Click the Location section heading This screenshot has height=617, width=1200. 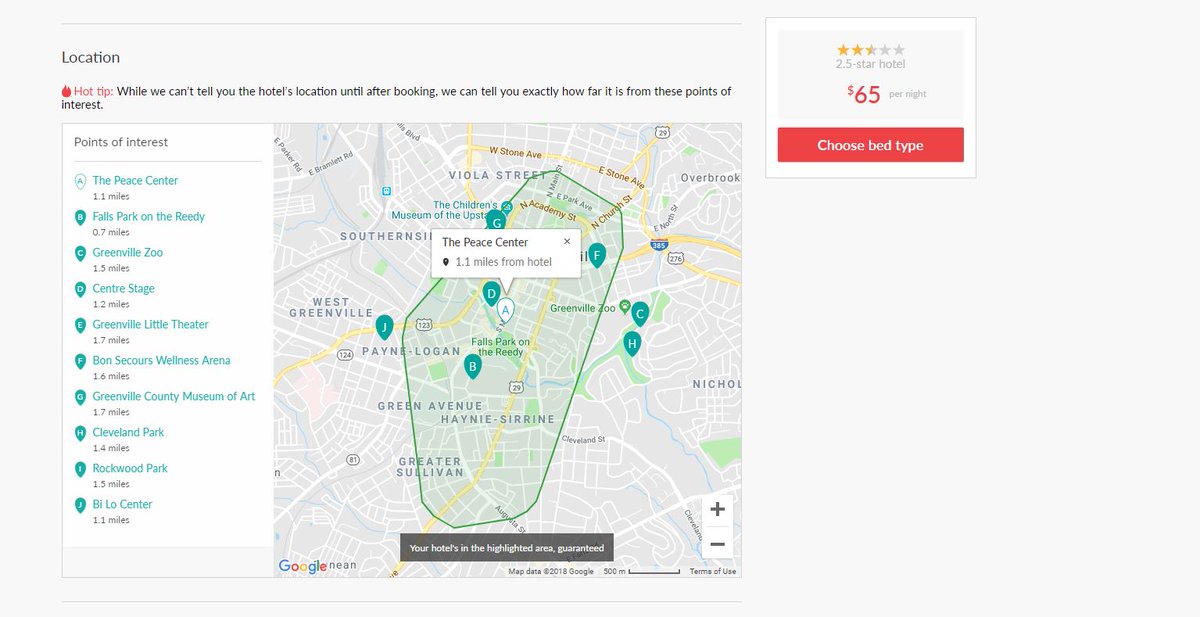click(91, 57)
